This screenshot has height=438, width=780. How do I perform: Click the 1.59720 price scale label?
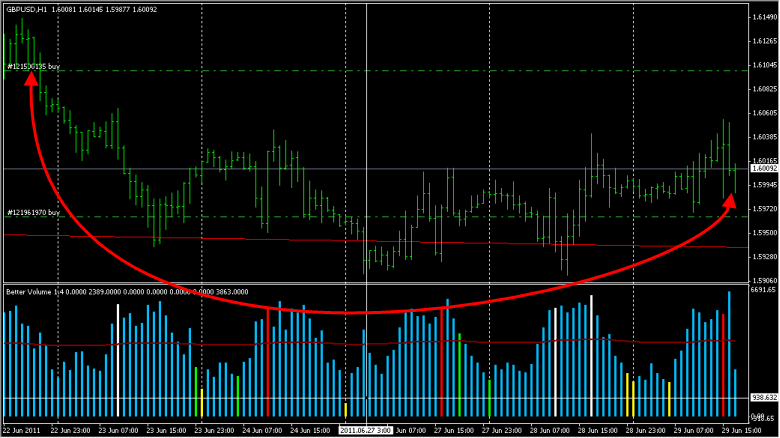pyautogui.click(x=764, y=209)
